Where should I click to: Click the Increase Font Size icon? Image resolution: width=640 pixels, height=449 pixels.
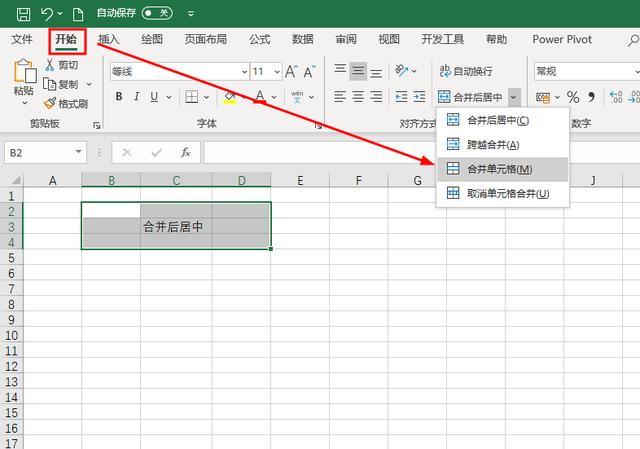pyautogui.click(x=291, y=72)
